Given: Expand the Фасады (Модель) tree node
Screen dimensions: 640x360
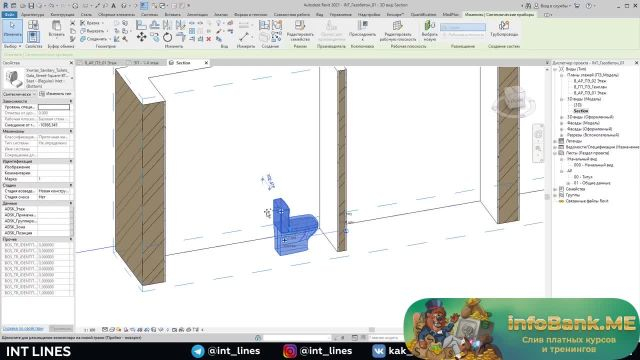Looking at the screenshot, I should click(562, 123).
